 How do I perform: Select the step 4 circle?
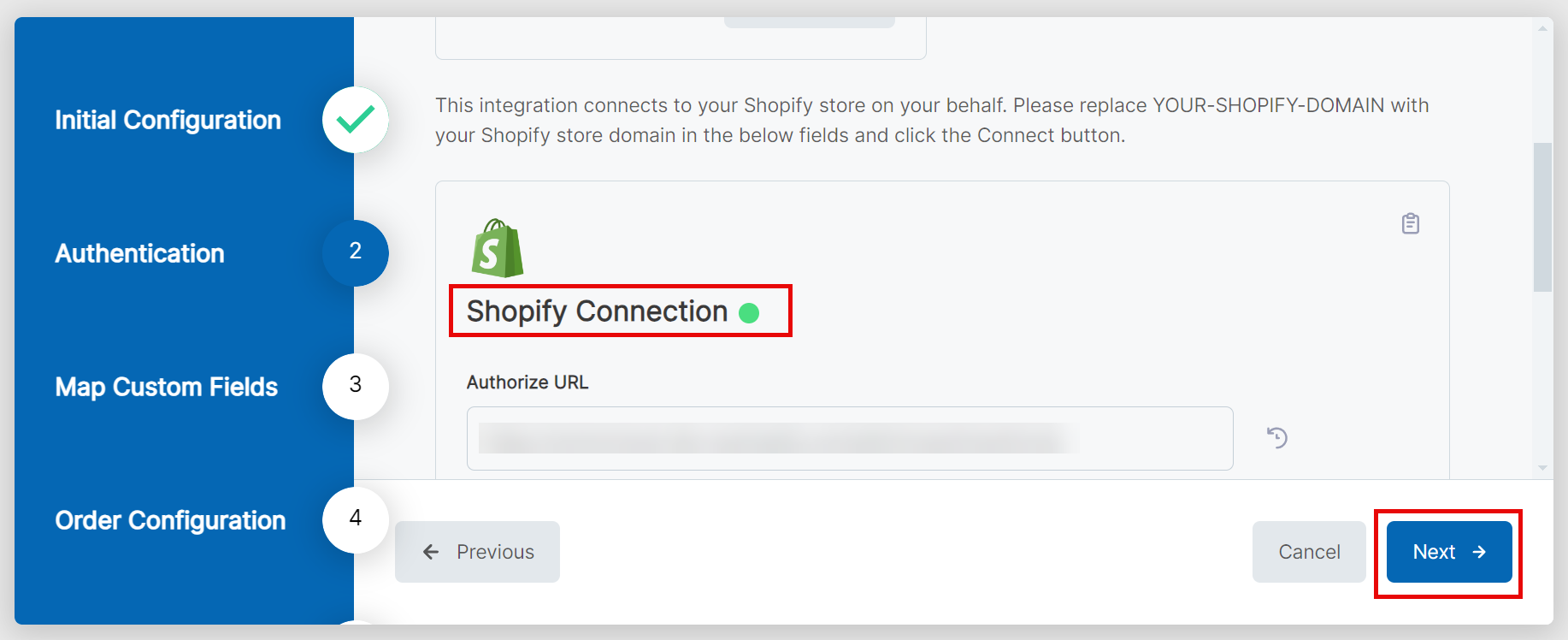point(356,520)
